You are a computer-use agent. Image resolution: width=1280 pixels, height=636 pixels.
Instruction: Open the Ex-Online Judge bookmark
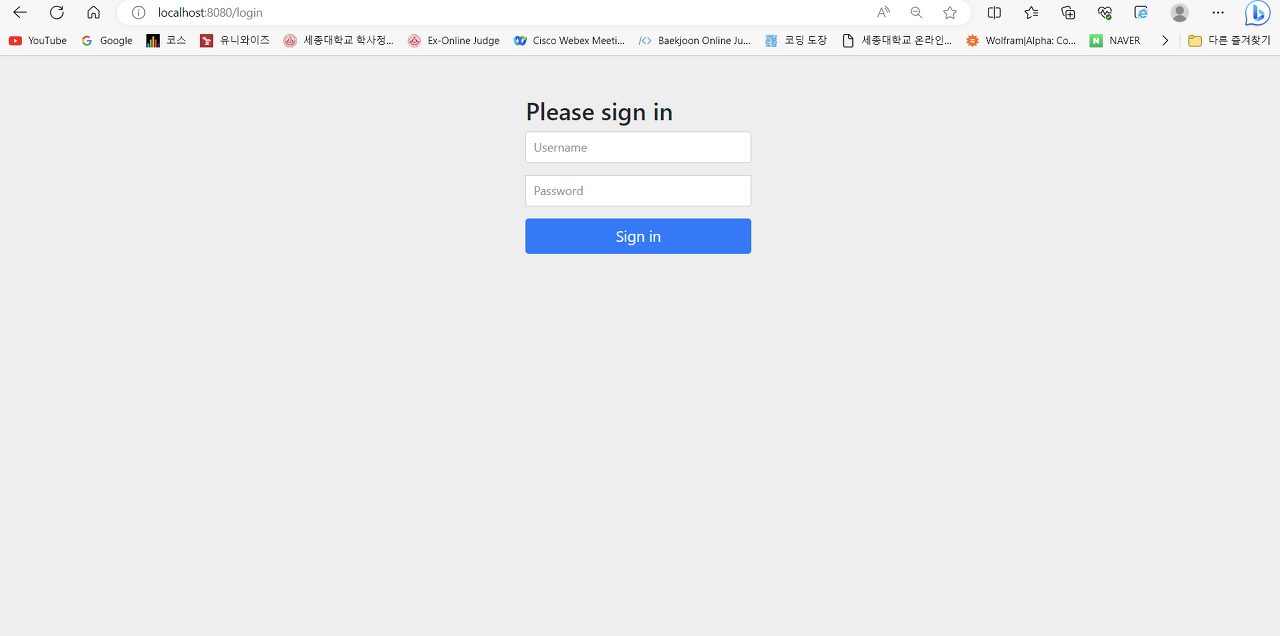coord(453,41)
